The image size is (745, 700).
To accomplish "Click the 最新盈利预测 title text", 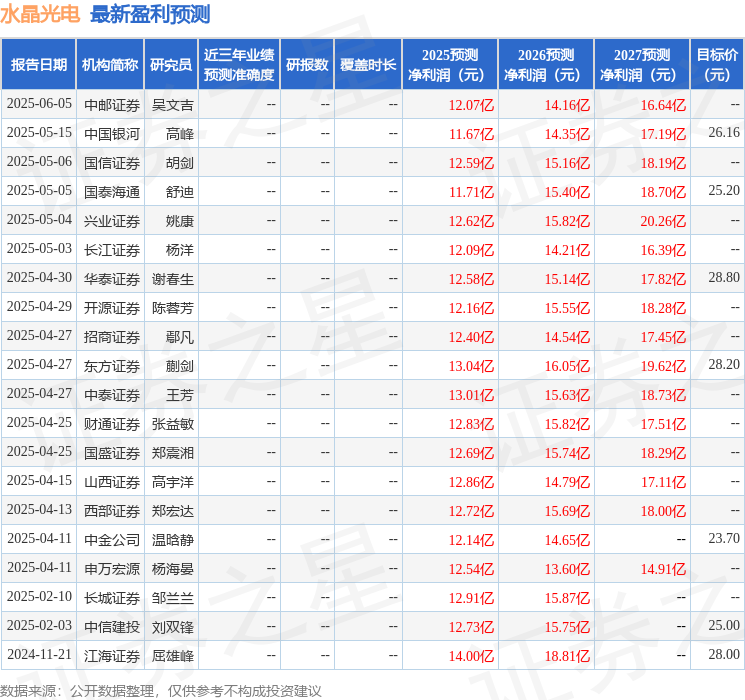I will [x=150, y=14].
